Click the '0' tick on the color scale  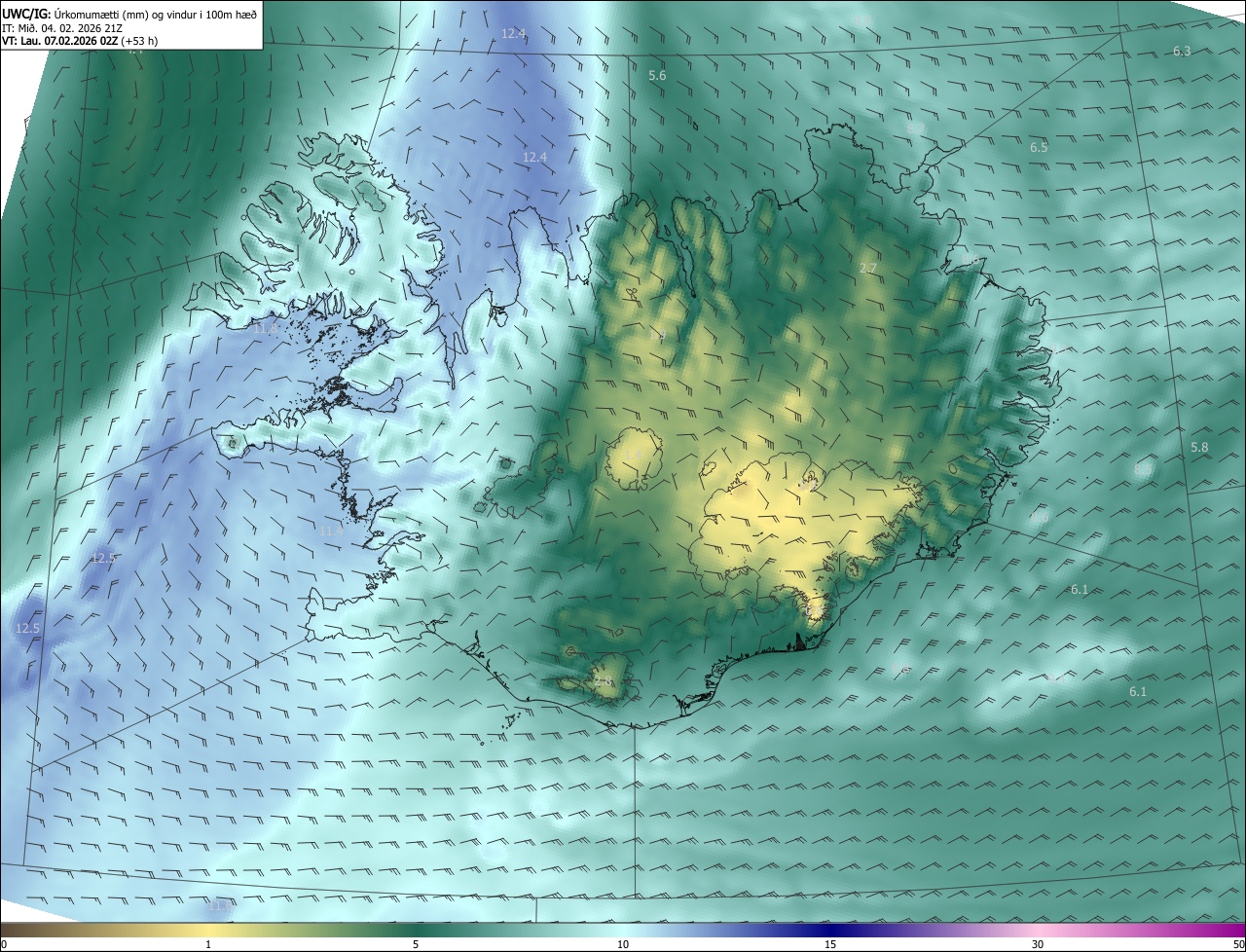pyautogui.click(x=4, y=944)
